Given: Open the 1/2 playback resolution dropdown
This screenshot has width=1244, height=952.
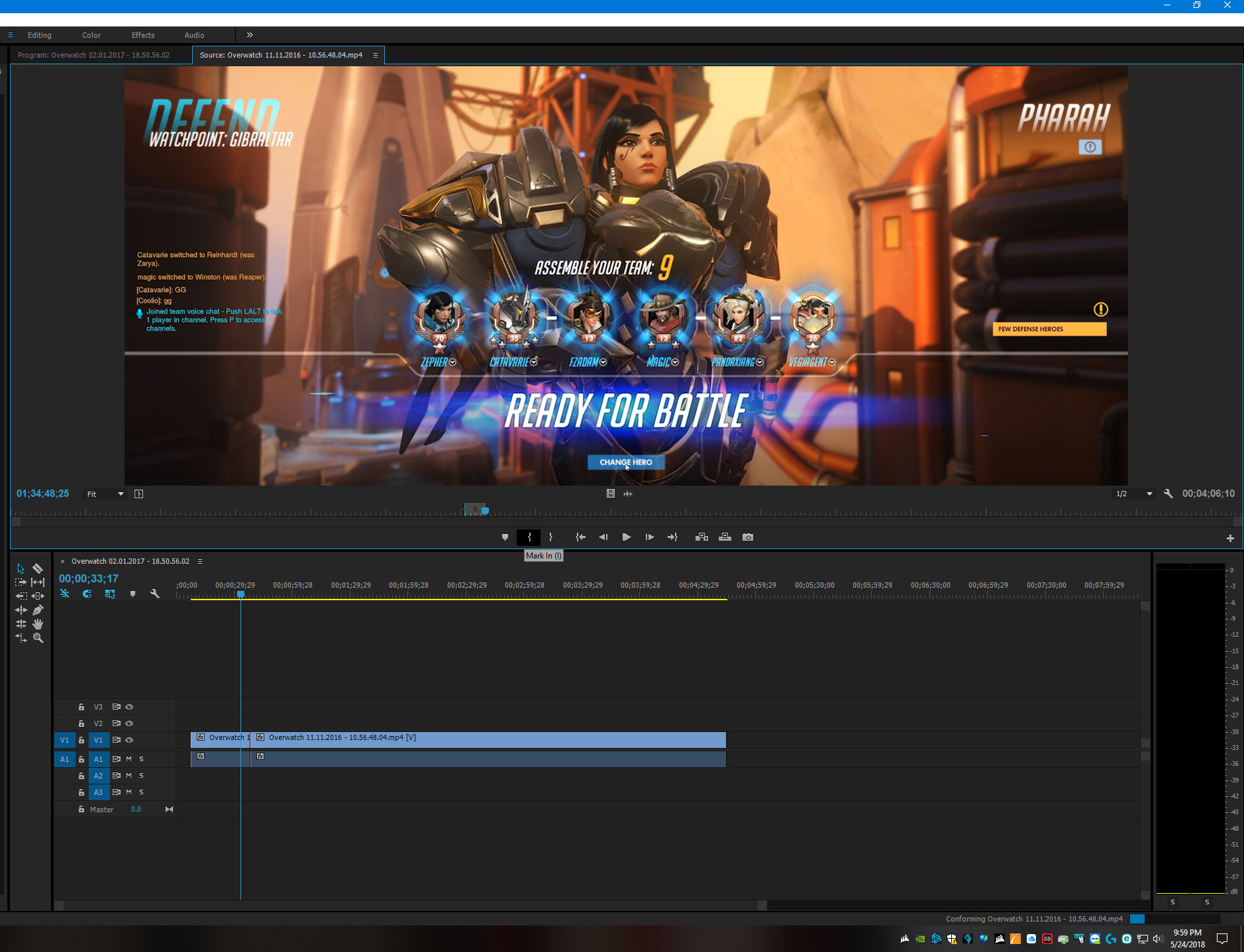Looking at the screenshot, I should coord(1134,494).
